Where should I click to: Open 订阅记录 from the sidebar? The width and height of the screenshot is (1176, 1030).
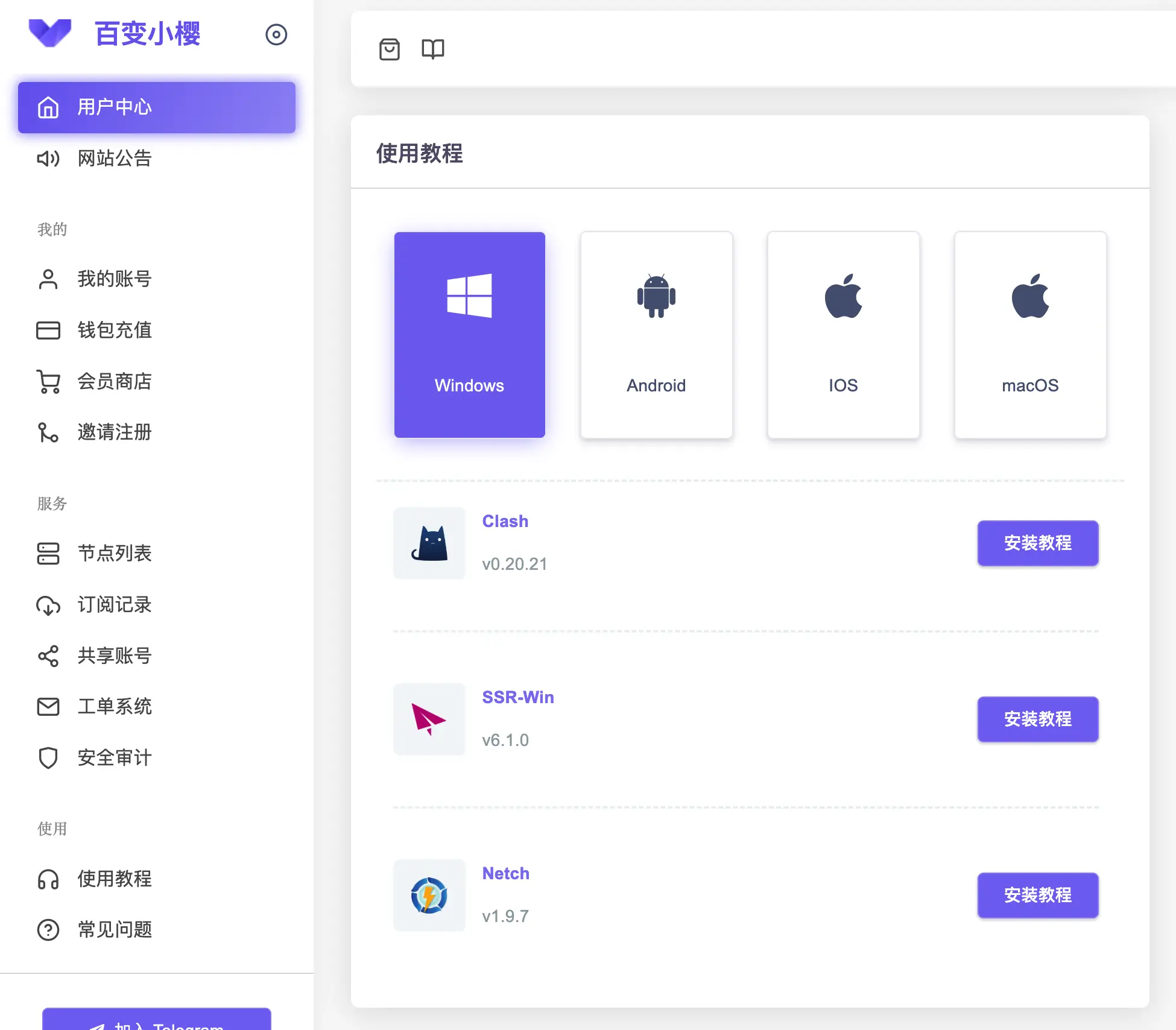[115, 605]
